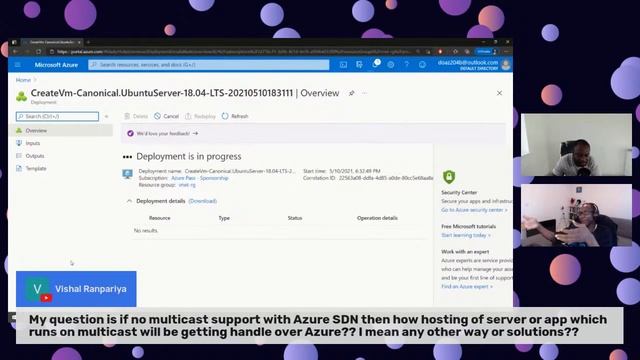Close the deployment Overview blade
The height and width of the screenshot is (360, 640).
(x=499, y=93)
